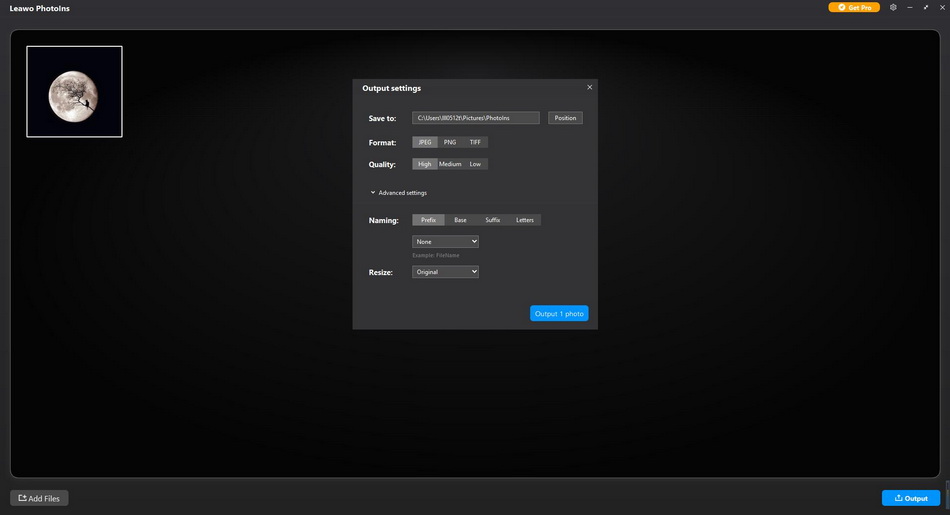Viewport: 950px width, 515px height.
Task: Open the settings gear in title bar
Action: click(x=893, y=7)
